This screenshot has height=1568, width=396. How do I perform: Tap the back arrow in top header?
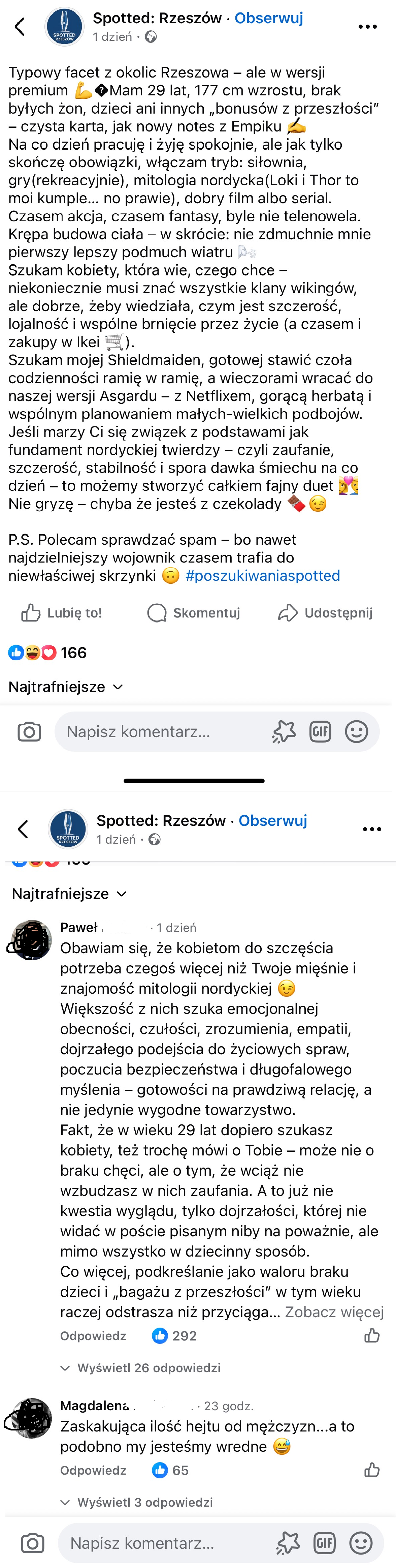[x=20, y=27]
